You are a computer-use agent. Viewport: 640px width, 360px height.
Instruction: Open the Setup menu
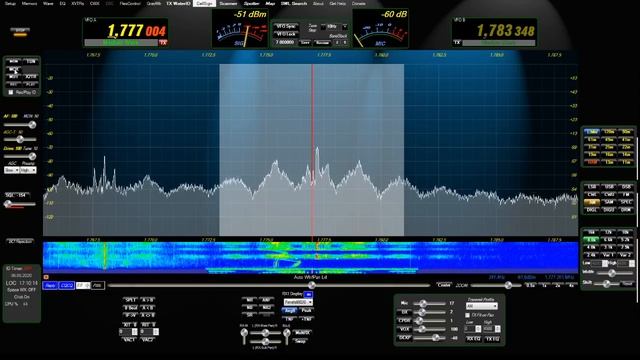(x=10, y=4)
